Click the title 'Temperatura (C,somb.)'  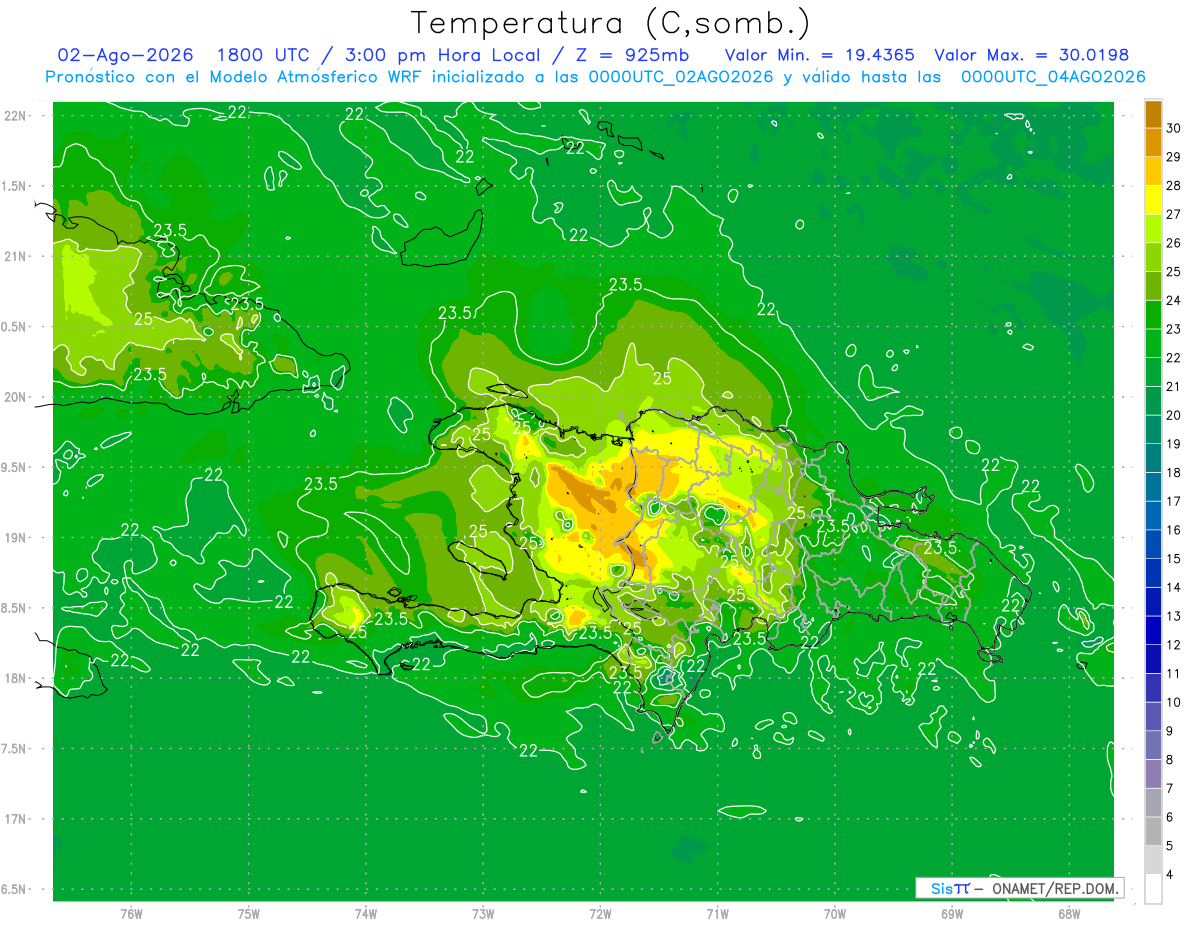[611, 23]
